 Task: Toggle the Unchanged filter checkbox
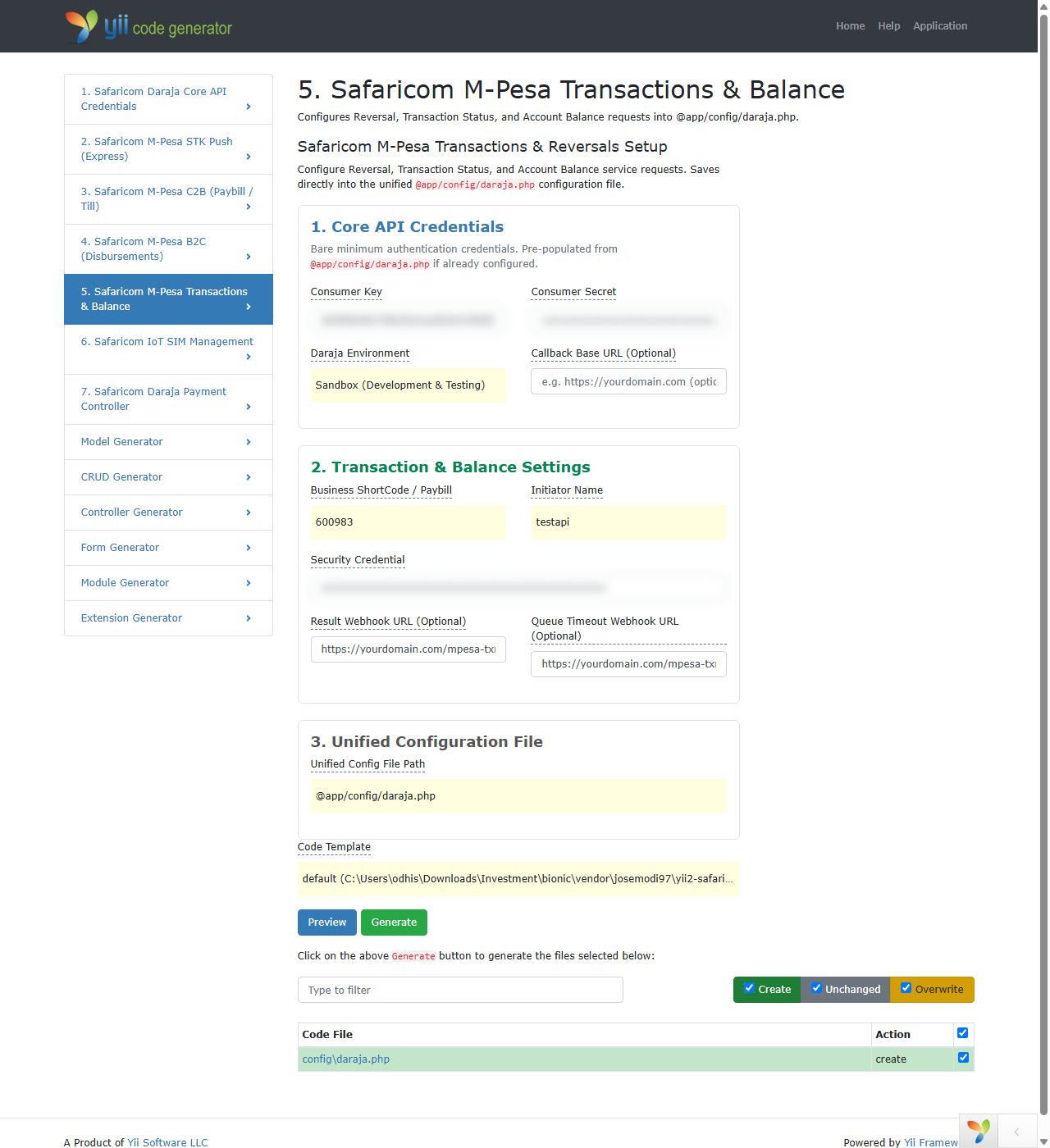pos(816,988)
